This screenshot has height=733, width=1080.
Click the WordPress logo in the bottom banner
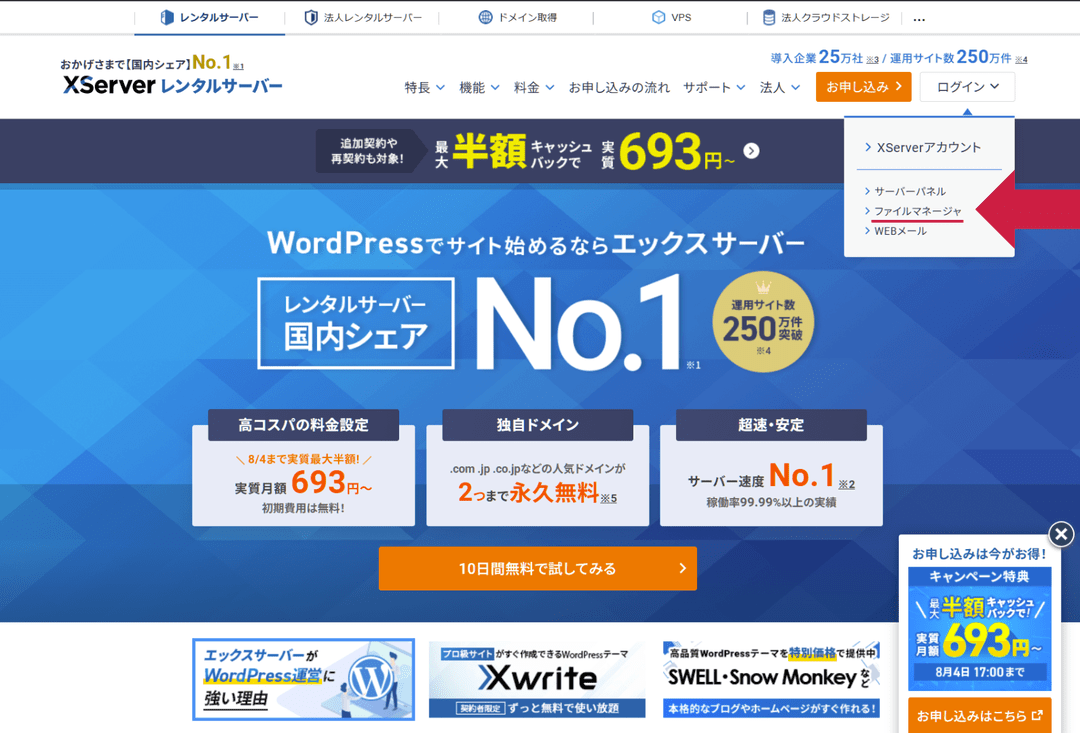coord(371,679)
